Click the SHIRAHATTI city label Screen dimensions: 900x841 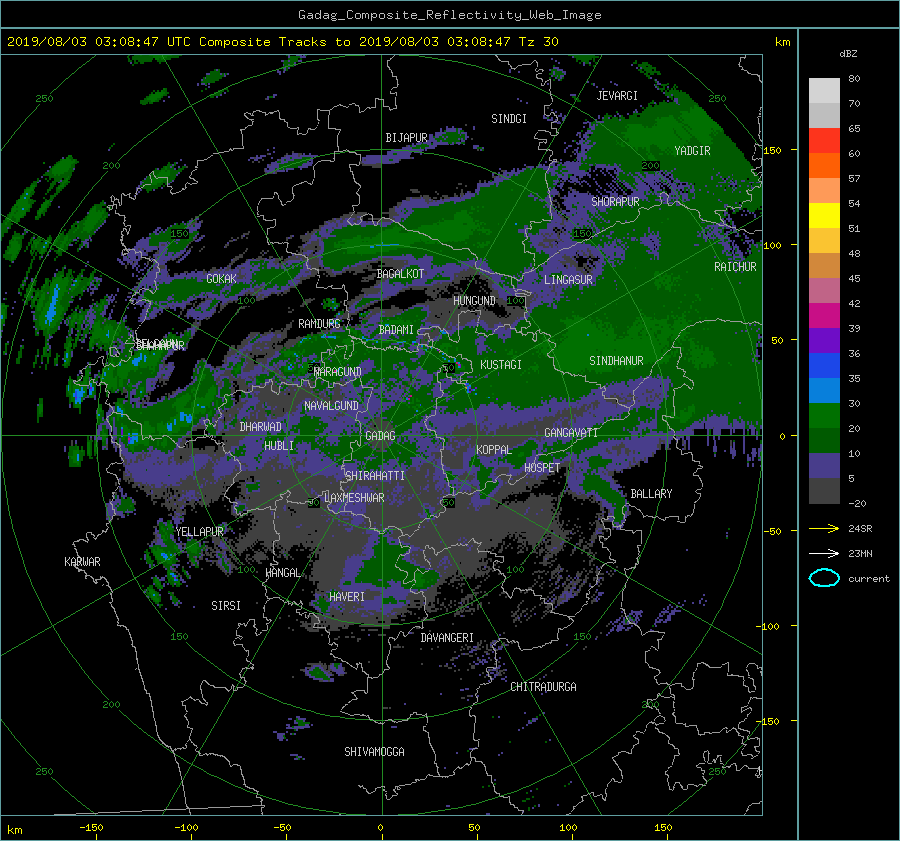point(375,476)
